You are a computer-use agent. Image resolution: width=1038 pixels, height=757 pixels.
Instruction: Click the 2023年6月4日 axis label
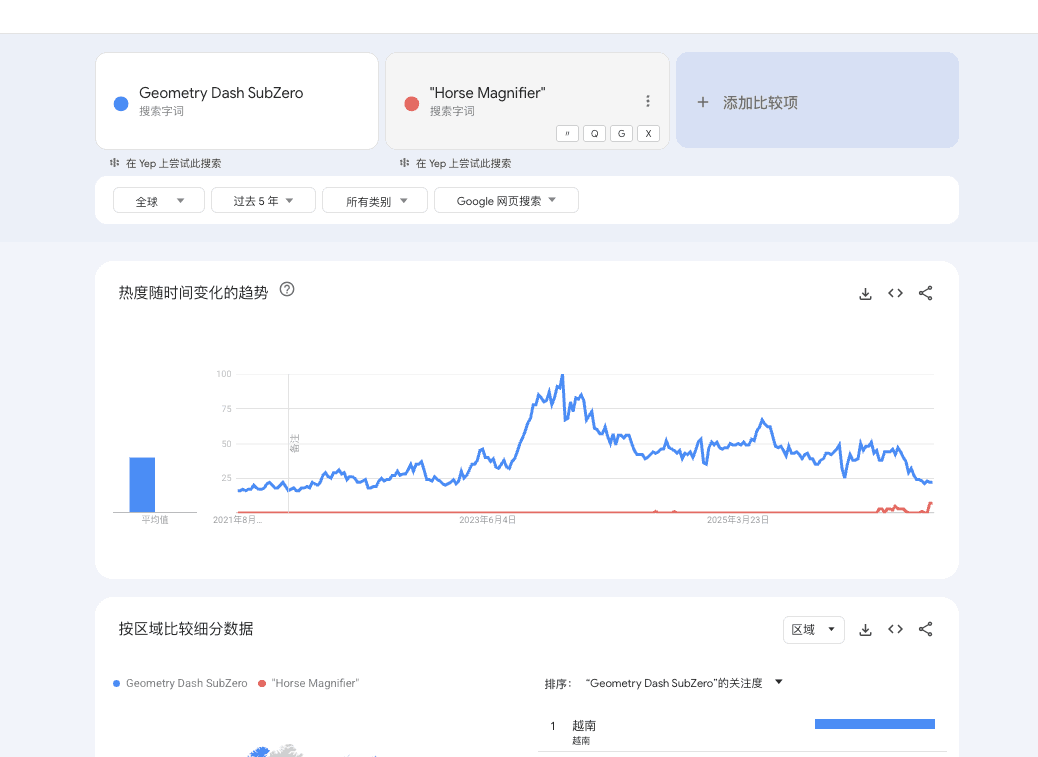coord(487,520)
